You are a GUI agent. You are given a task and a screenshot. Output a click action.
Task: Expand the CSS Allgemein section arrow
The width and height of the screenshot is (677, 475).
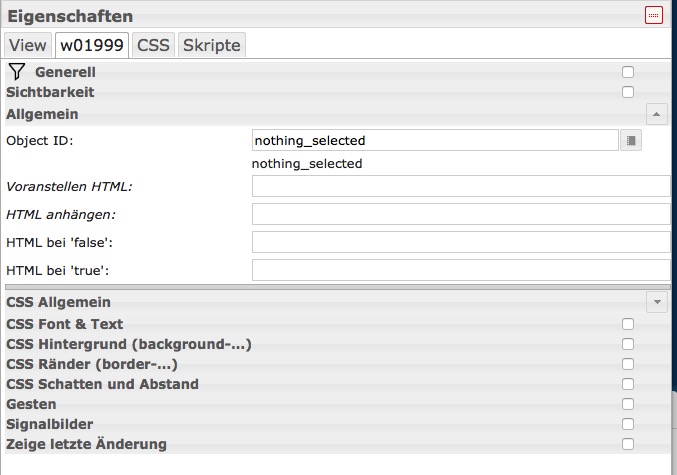pyautogui.click(x=657, y=301)
